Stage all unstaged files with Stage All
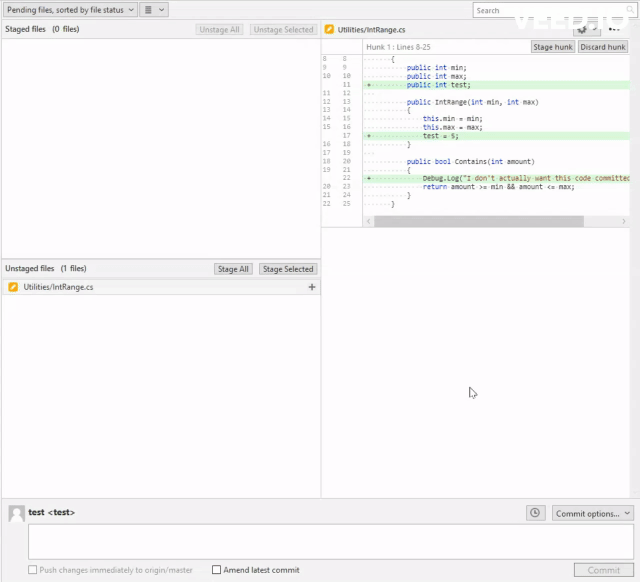The height and width of the screenshot is (582, 640). (233, 269)
